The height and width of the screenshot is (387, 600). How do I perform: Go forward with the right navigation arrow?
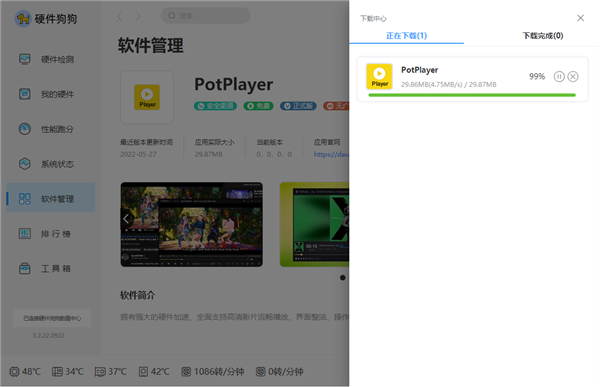138,16
